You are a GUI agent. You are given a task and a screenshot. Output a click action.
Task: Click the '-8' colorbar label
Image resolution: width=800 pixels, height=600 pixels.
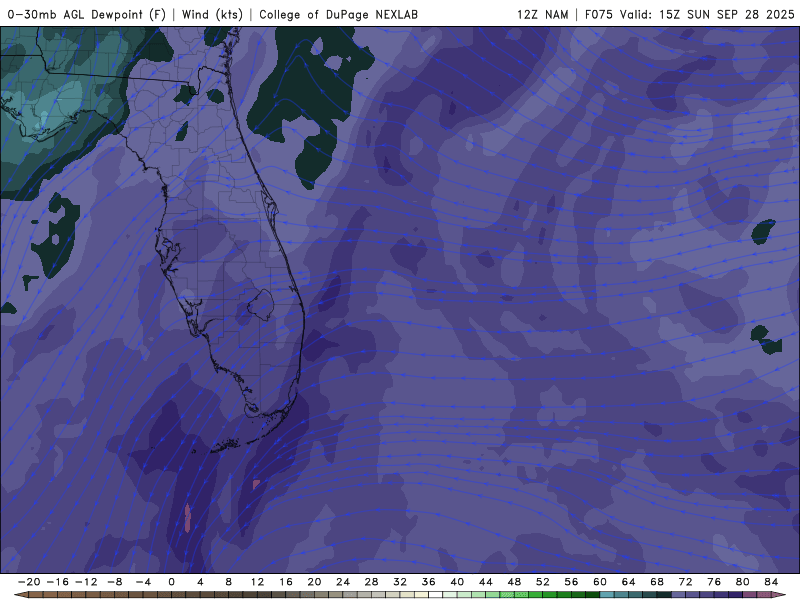(114, 582)
